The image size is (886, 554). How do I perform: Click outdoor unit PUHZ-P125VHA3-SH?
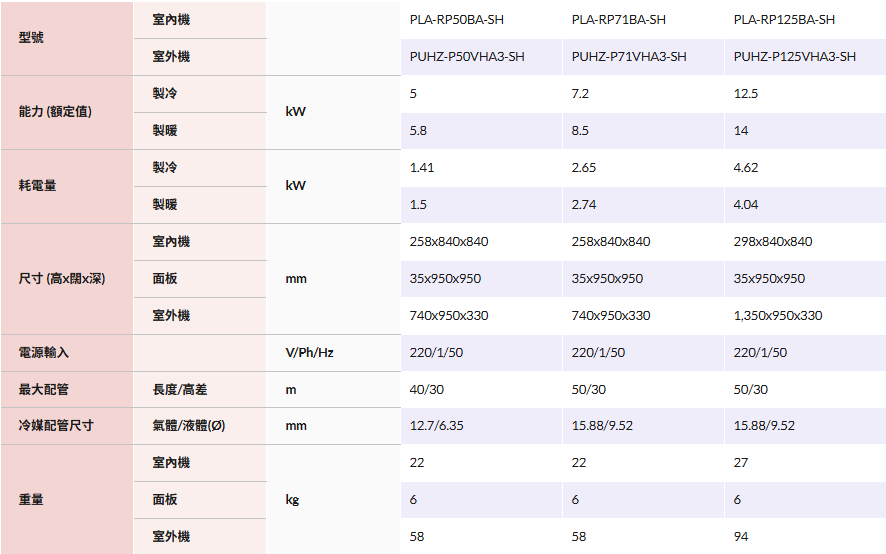click(x=794, y=57)
